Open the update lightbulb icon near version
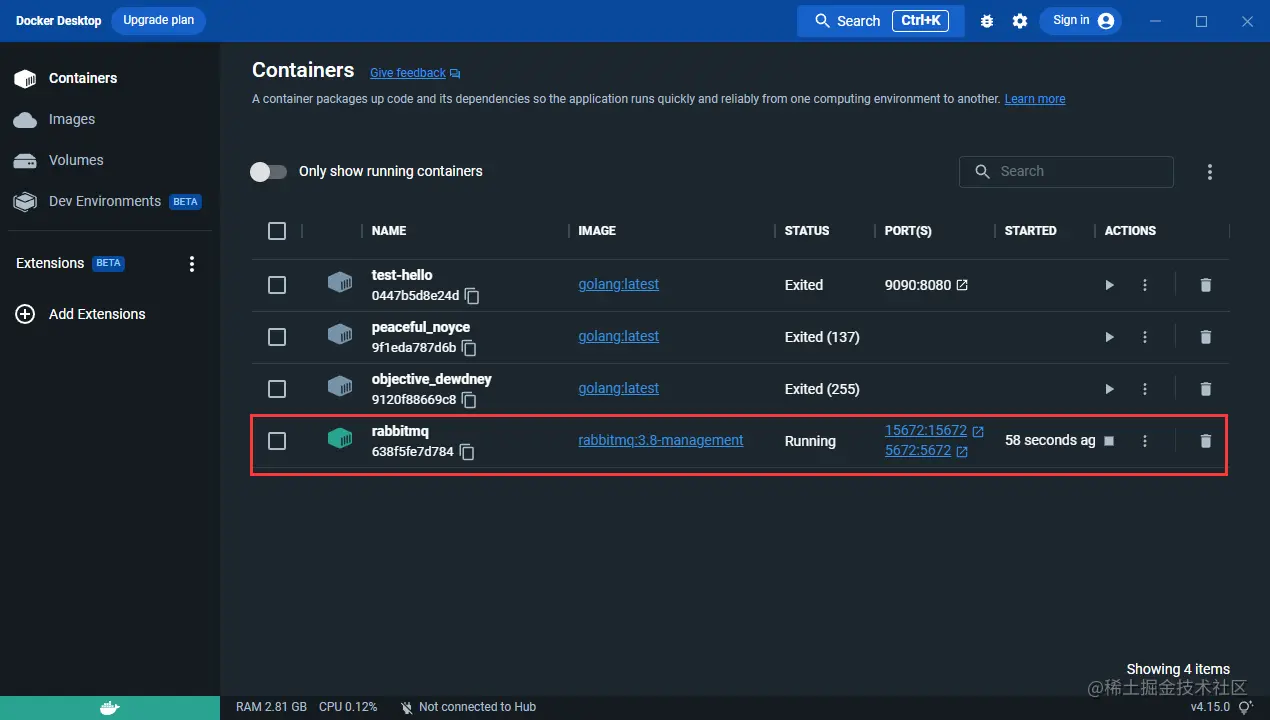This screenshot has width=1270, height=720. (1245, 707)
